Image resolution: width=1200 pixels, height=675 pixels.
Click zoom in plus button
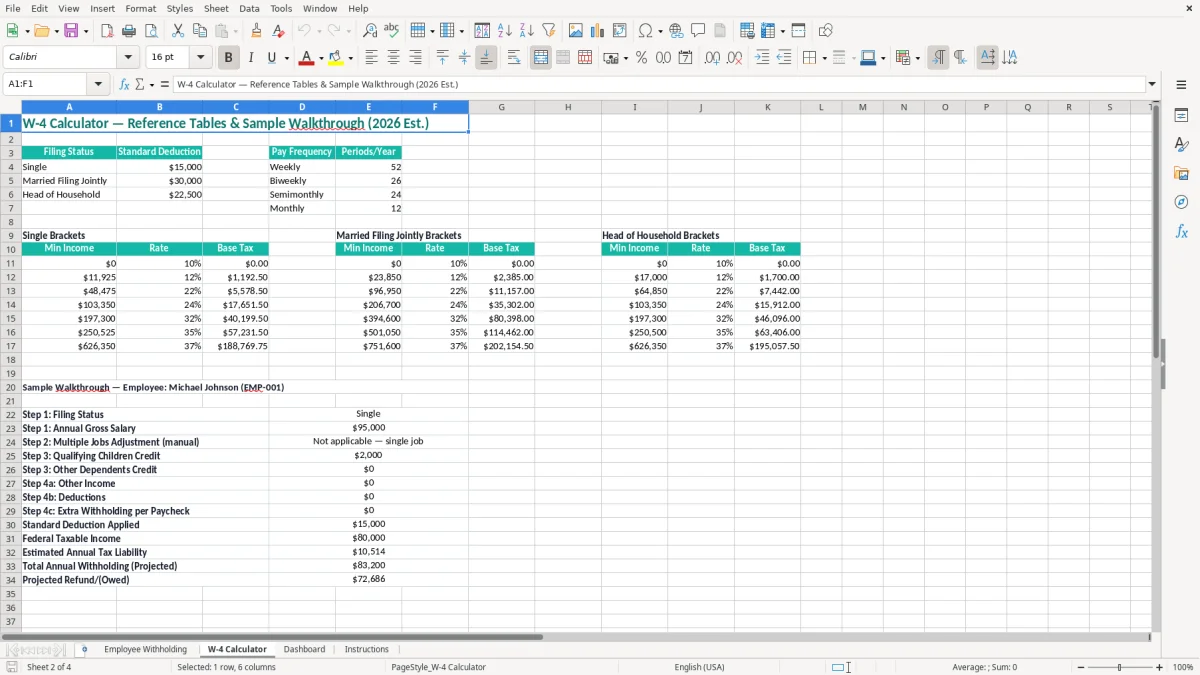point(1160,667)
